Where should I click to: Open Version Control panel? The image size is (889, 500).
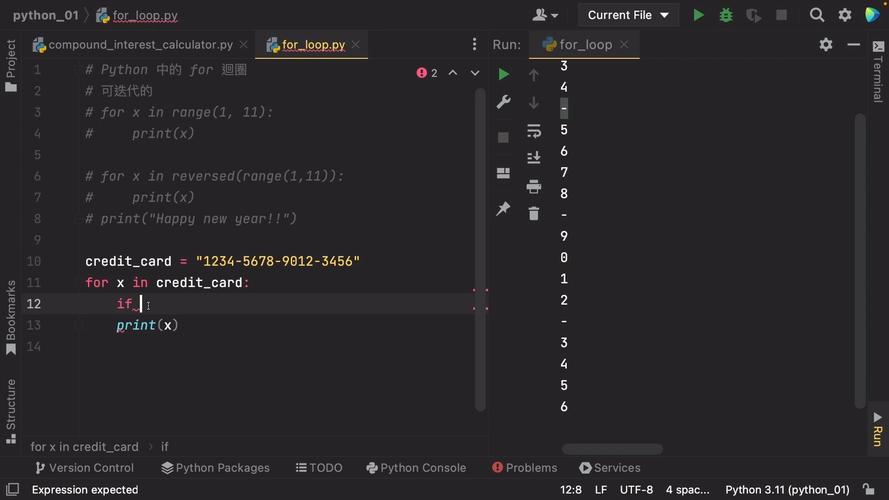pyautogui.click(x=84, y=468)
